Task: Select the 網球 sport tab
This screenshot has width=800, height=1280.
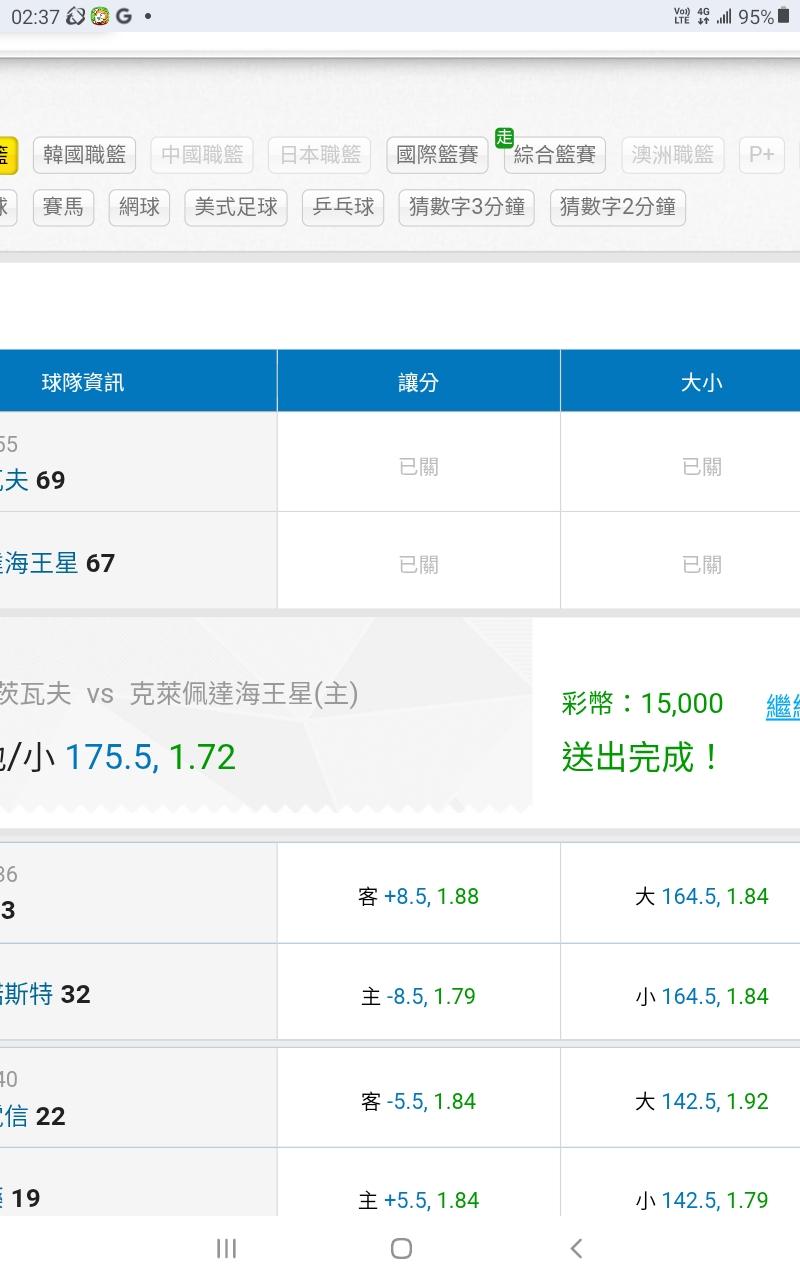Action: coord(139,207)
